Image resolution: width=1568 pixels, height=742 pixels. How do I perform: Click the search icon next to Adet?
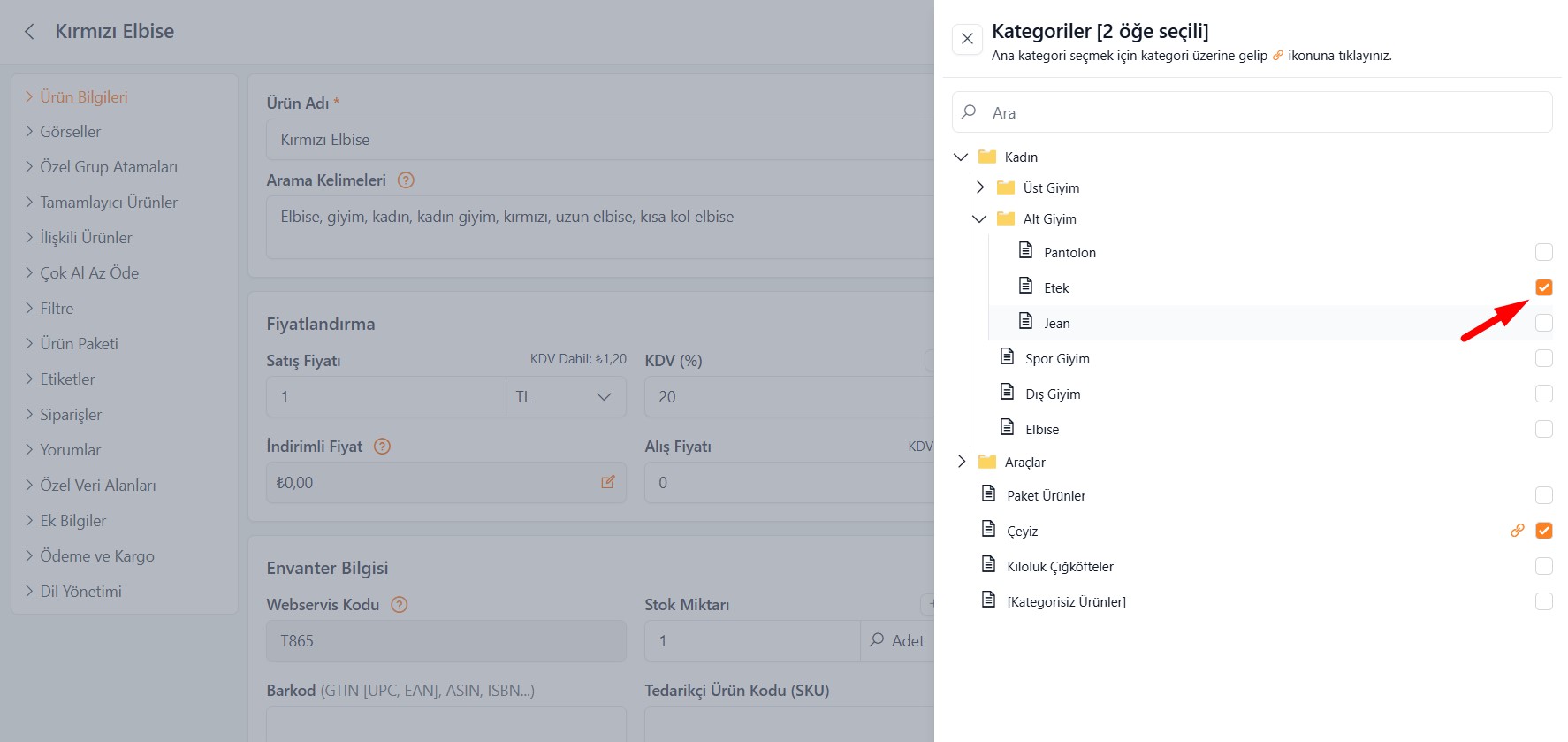tap(877, 640)
